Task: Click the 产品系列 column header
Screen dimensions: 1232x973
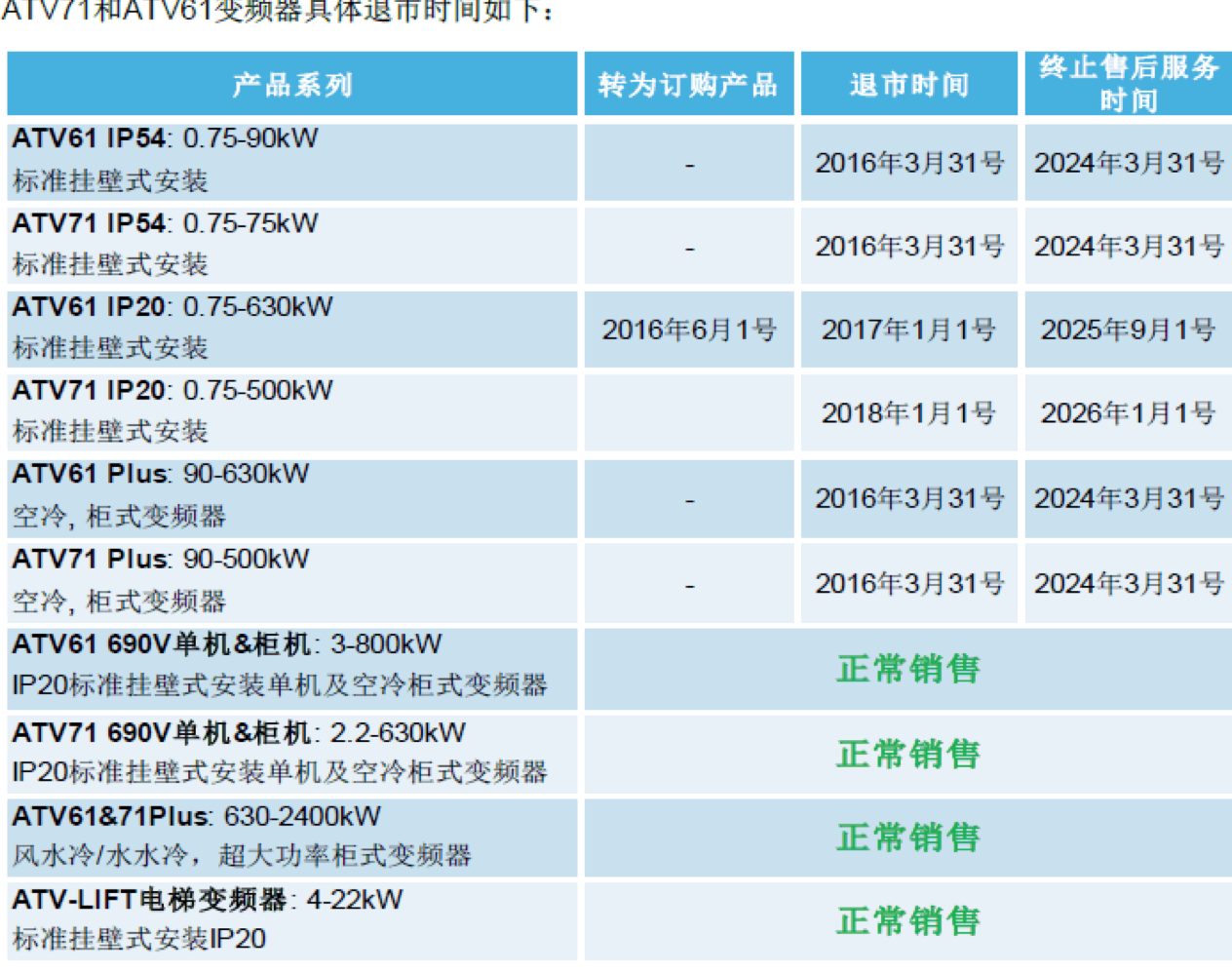Action: pyautogui.click(x=292, y=85)
